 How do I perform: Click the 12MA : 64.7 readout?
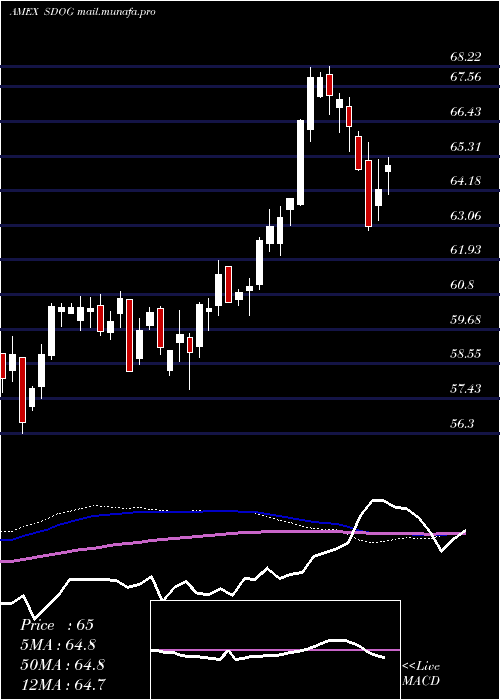coord(63,684)
